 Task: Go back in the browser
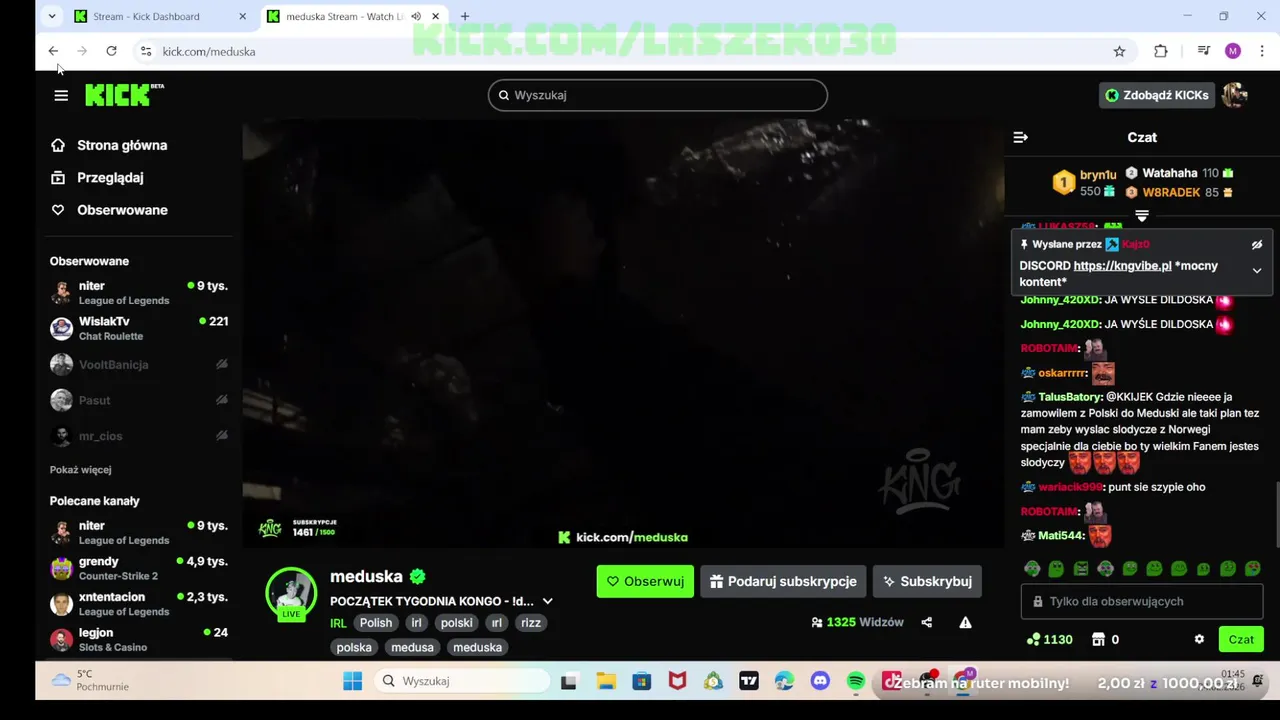pos(53,51)
